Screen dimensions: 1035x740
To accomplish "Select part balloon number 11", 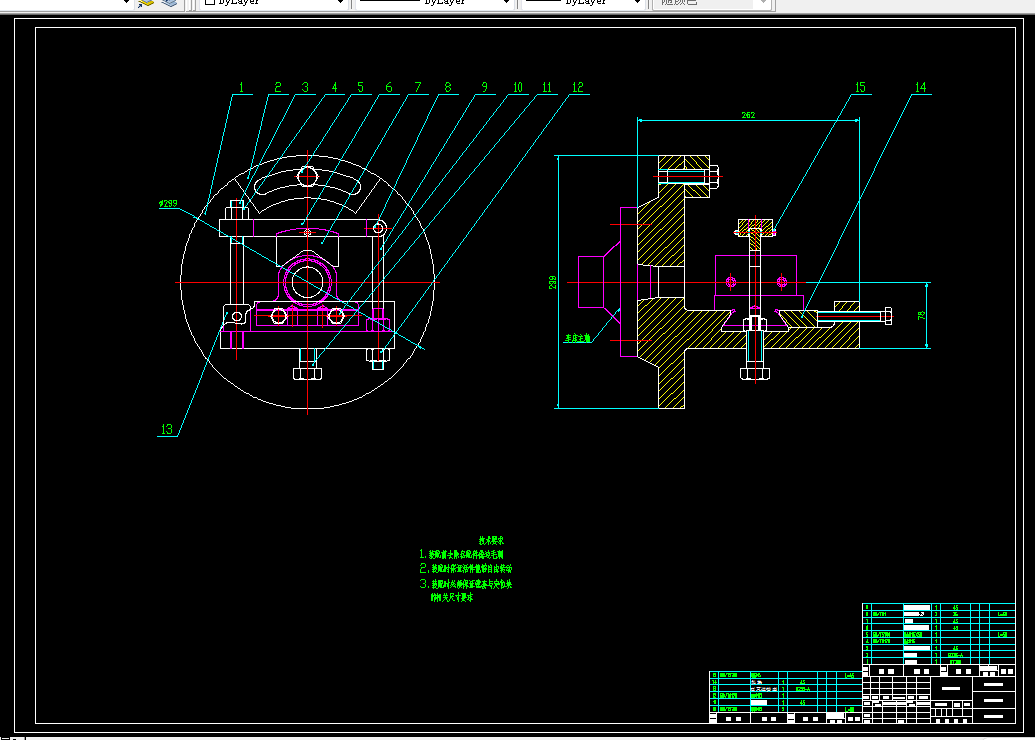I will tap(547, 87).
